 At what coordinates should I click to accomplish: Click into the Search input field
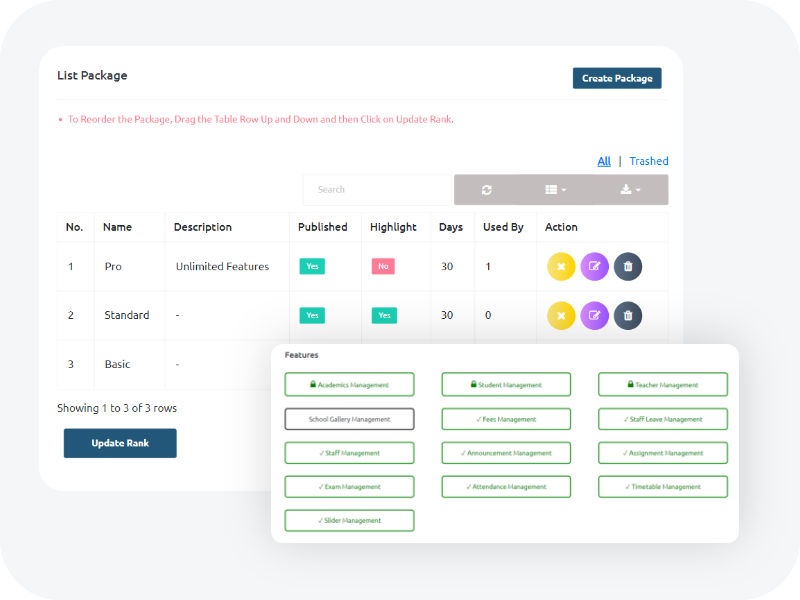(378, 190)
